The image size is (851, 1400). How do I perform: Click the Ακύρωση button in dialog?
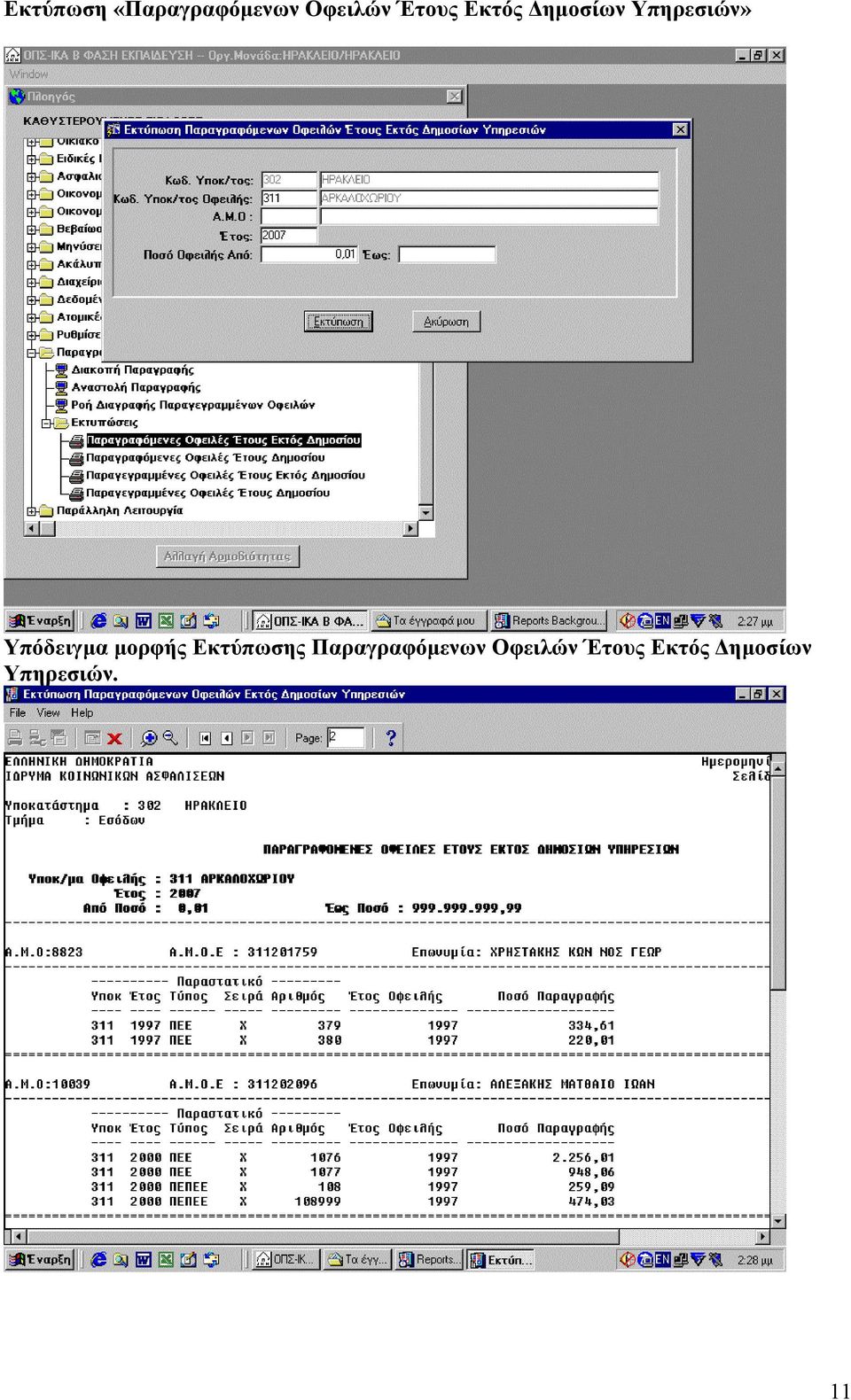click(x=447, y=322)
